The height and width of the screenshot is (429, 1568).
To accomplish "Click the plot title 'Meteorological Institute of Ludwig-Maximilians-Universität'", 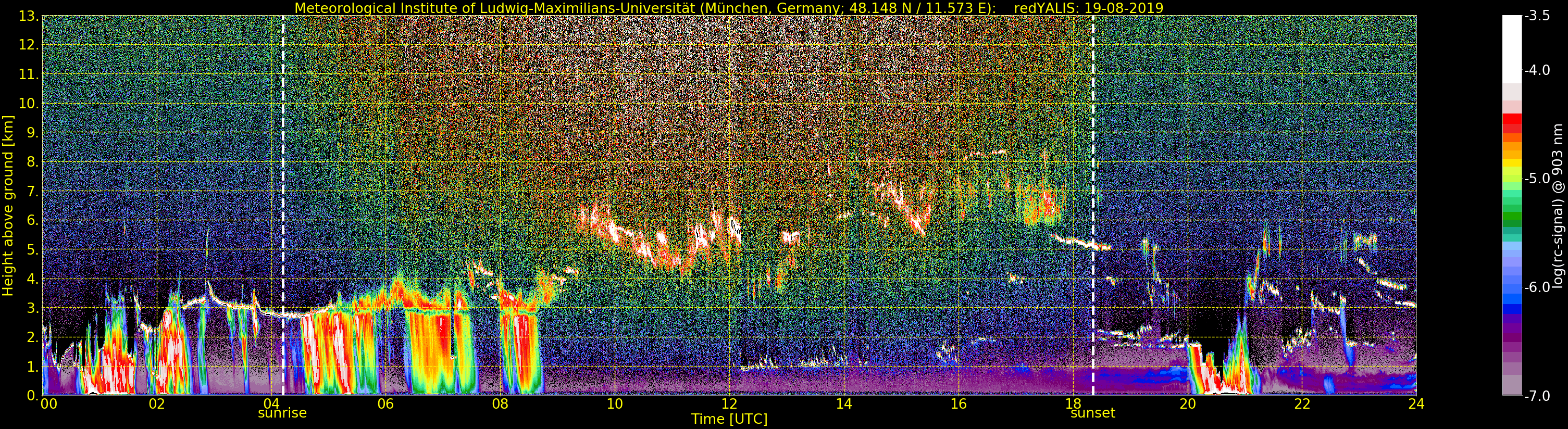I will (x=495, y=8).
